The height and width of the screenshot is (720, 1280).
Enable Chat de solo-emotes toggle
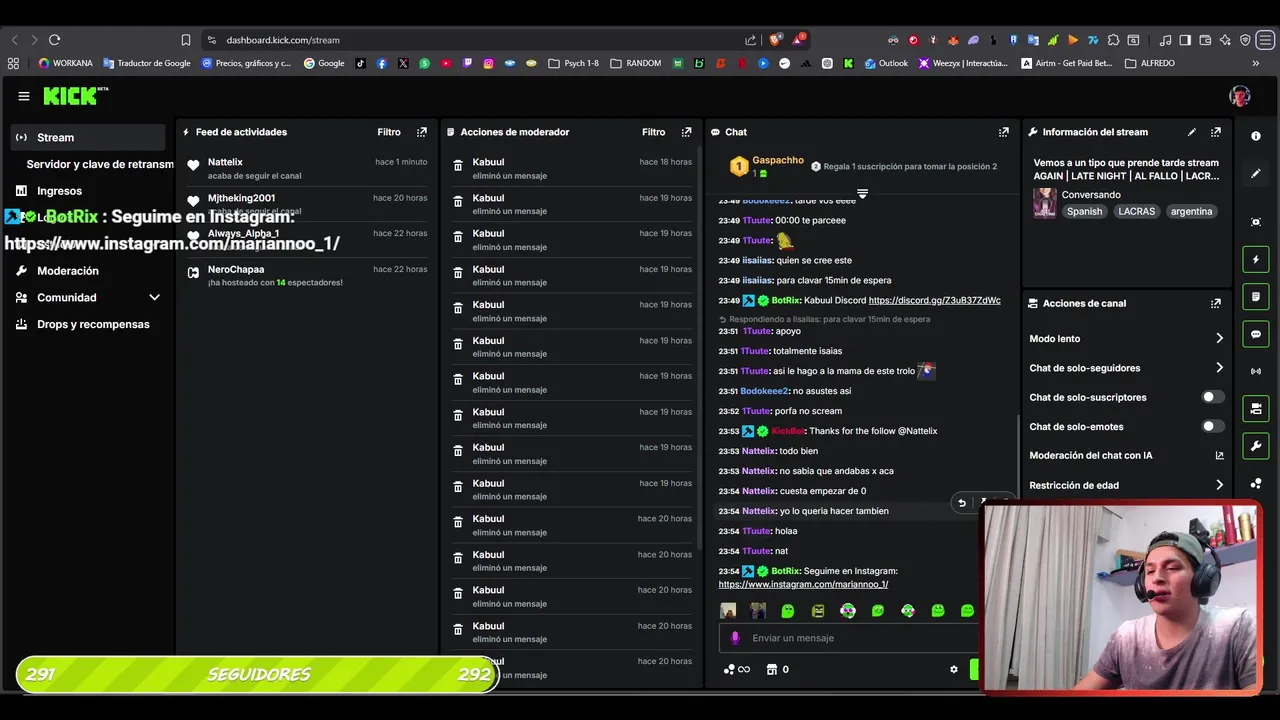[1212, 426]
